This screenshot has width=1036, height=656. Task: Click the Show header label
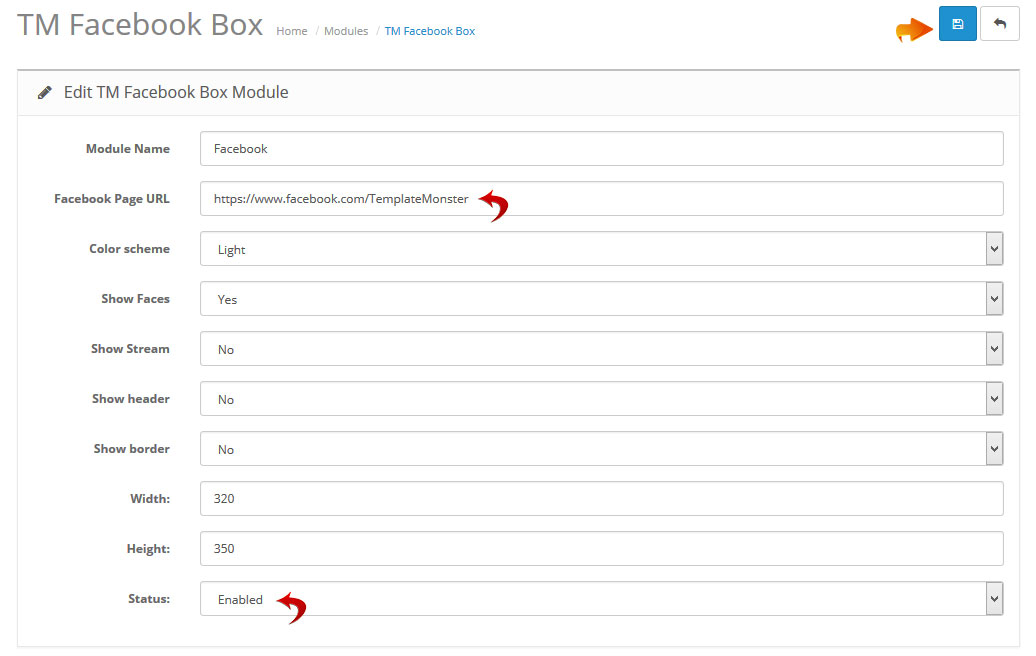coord(131,399)
